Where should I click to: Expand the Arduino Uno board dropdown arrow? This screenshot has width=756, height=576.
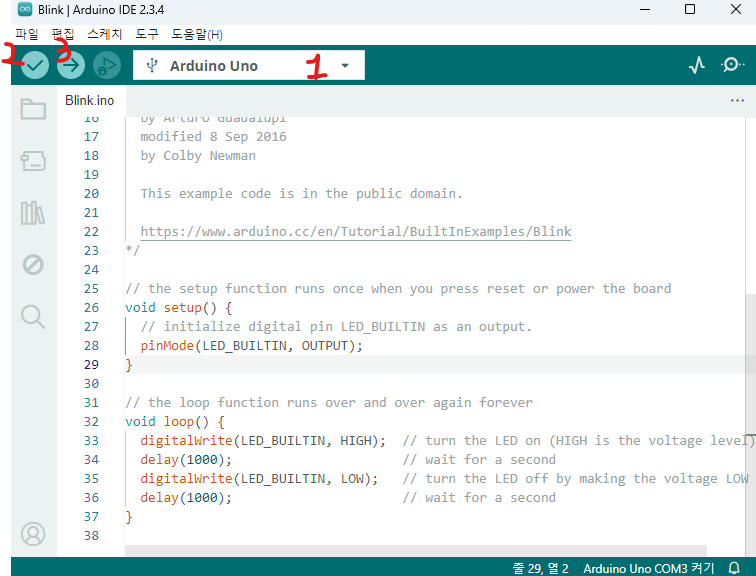tap(345, 66)
